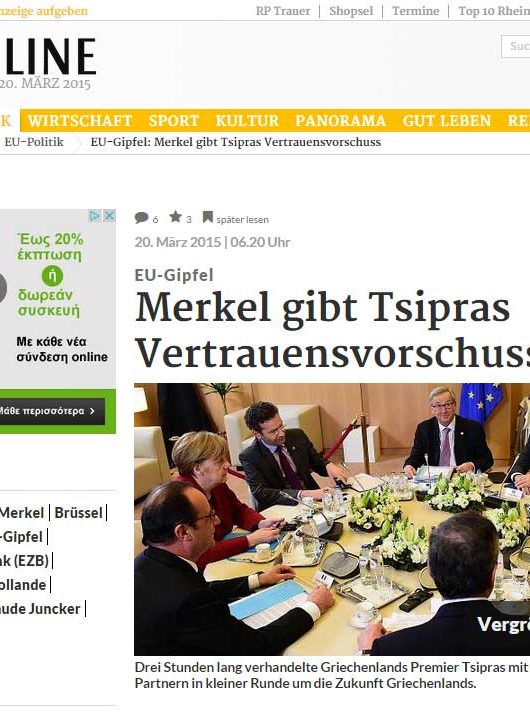Click the star rating icon

point(175,217)
